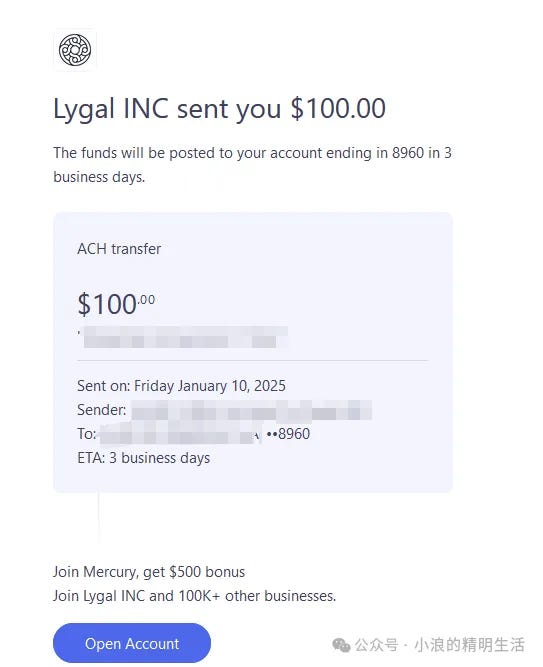Click the large $100.00 amount in the card
Image resolution: width=543 pixels, height=667 pixels.
[x=116, y=304]
